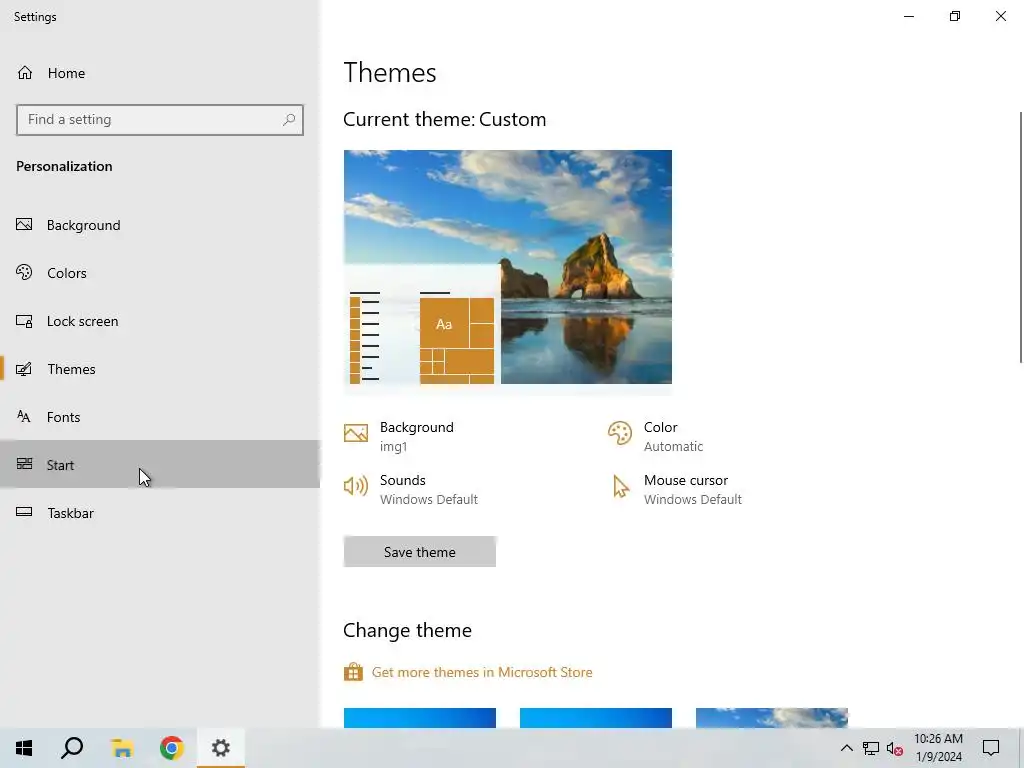Select the Fonts settings page
1024x768 pixels.
pyautogui.click(x=160, y=417)
